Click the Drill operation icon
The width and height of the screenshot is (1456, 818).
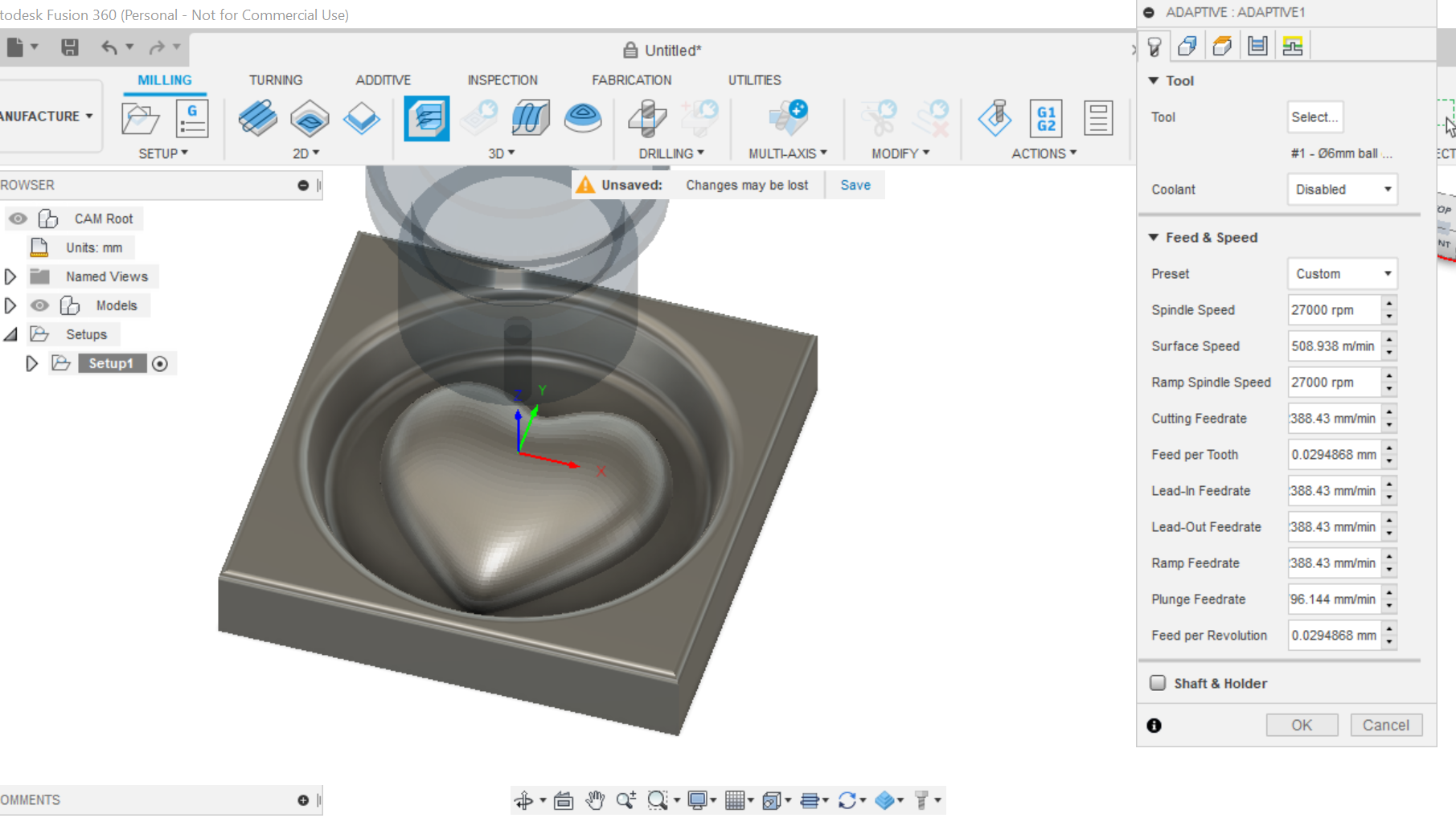coord(647,118)
